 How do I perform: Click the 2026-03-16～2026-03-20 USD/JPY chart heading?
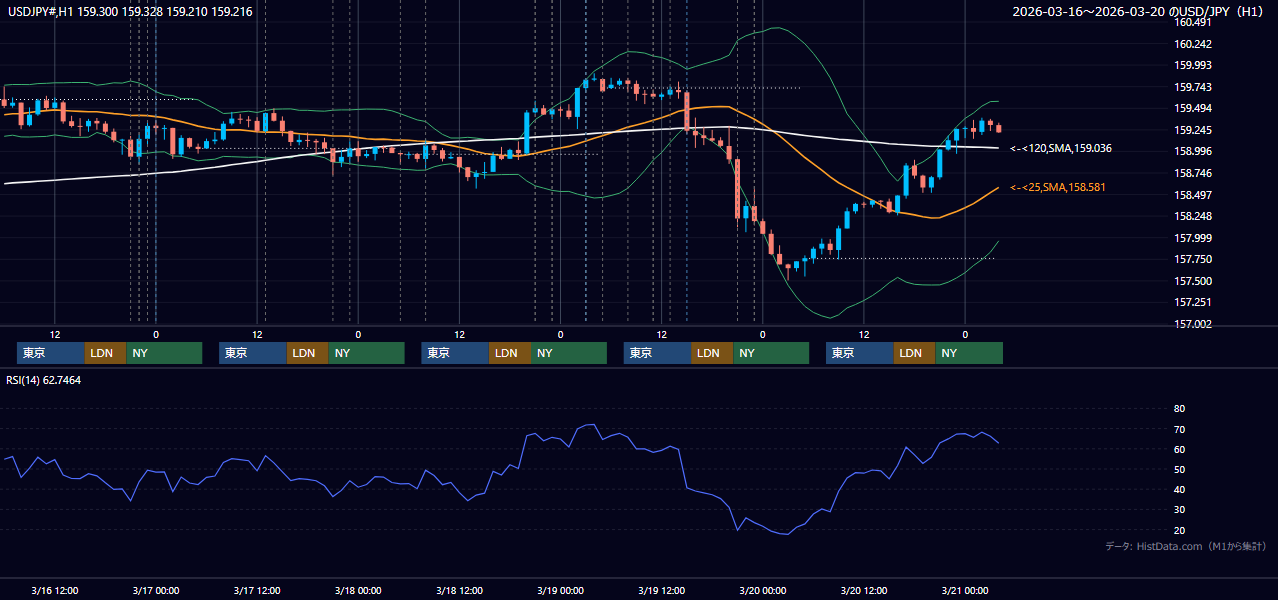click(x=1139, y=11)
